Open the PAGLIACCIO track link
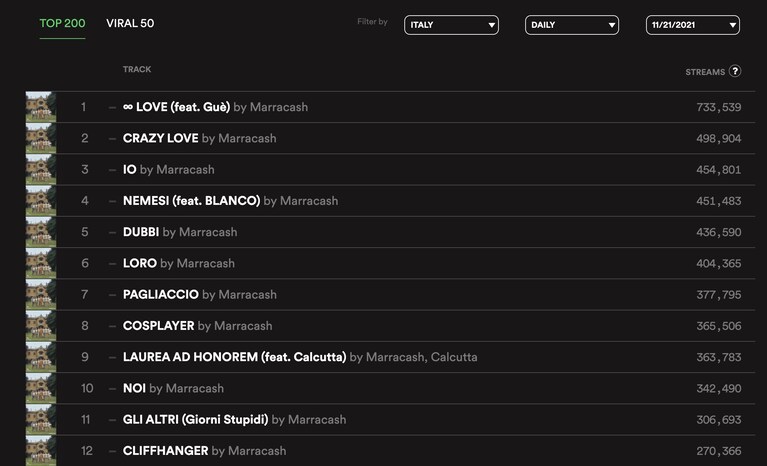Screen dimensions: 767x466 [160, 294]
